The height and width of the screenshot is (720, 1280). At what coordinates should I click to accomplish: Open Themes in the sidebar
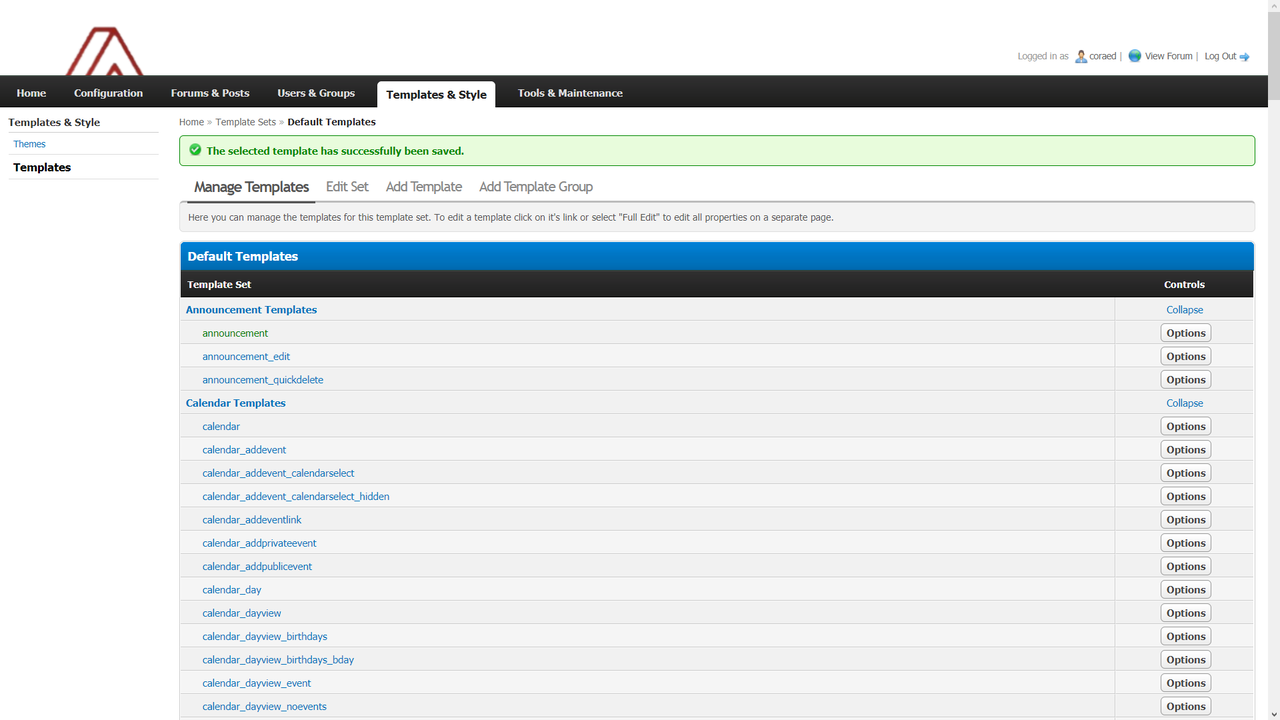[30, 144]
